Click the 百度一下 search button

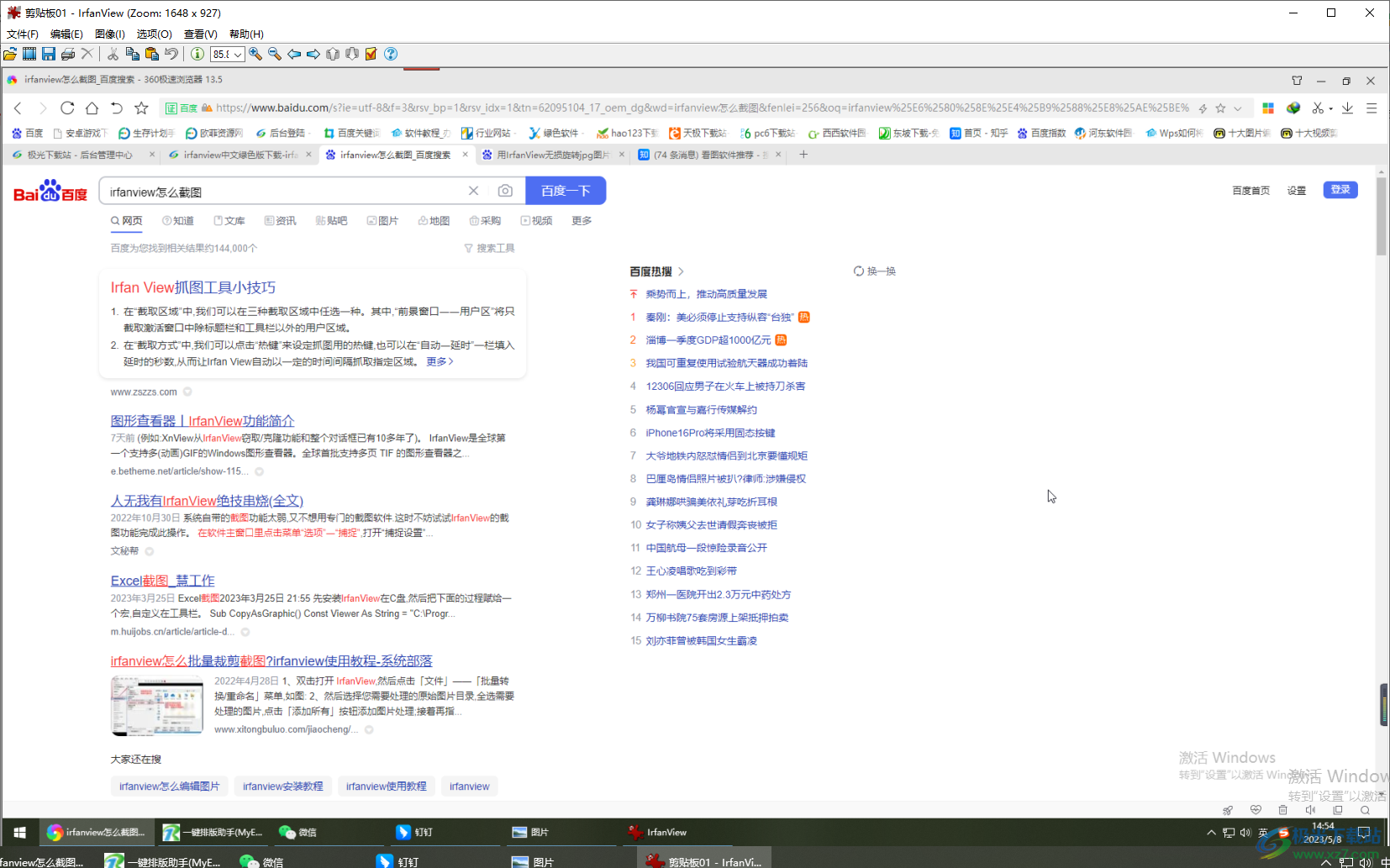click(566, 191)
